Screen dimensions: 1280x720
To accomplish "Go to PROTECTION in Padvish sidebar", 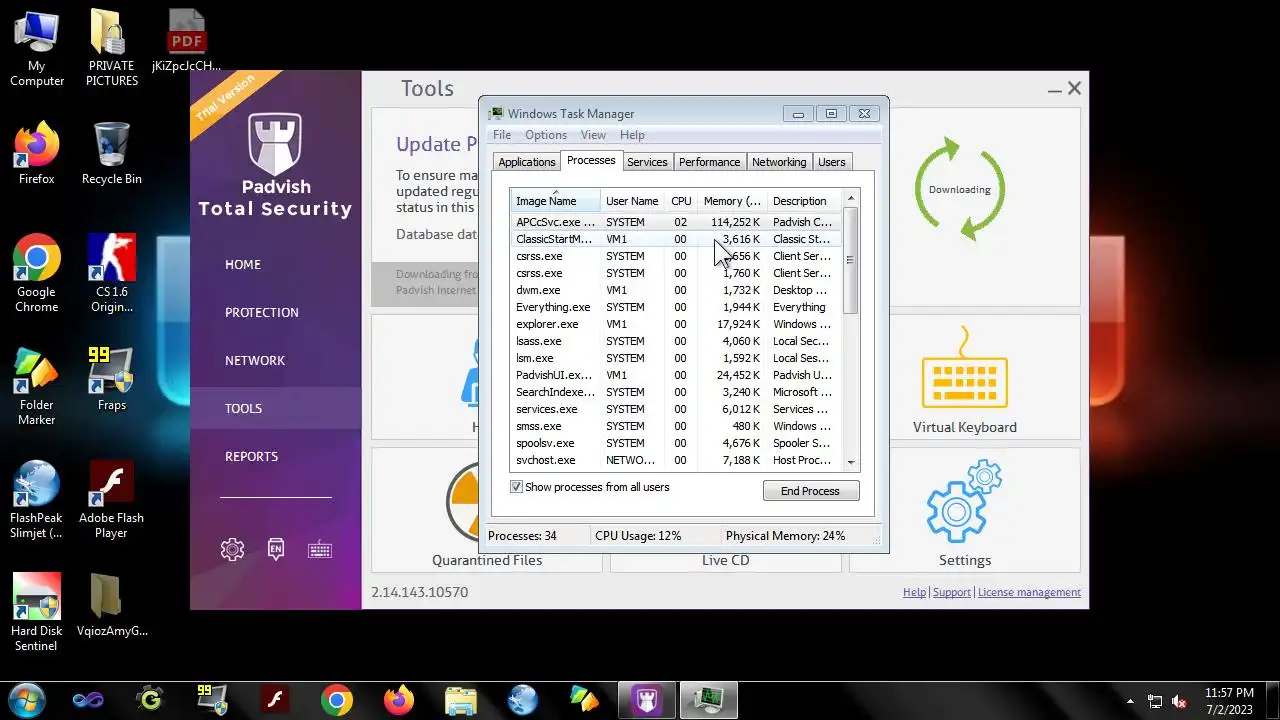I will pos(262,312).
